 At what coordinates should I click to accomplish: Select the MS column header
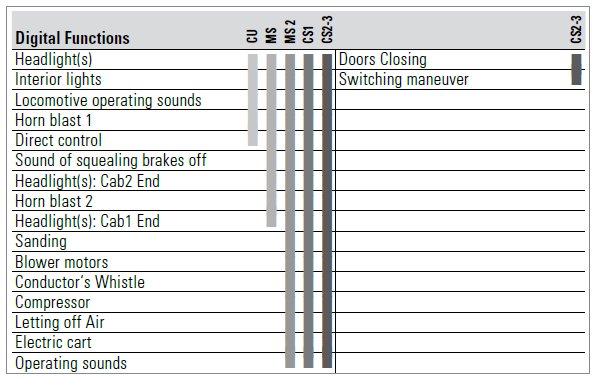pos(271,35)
